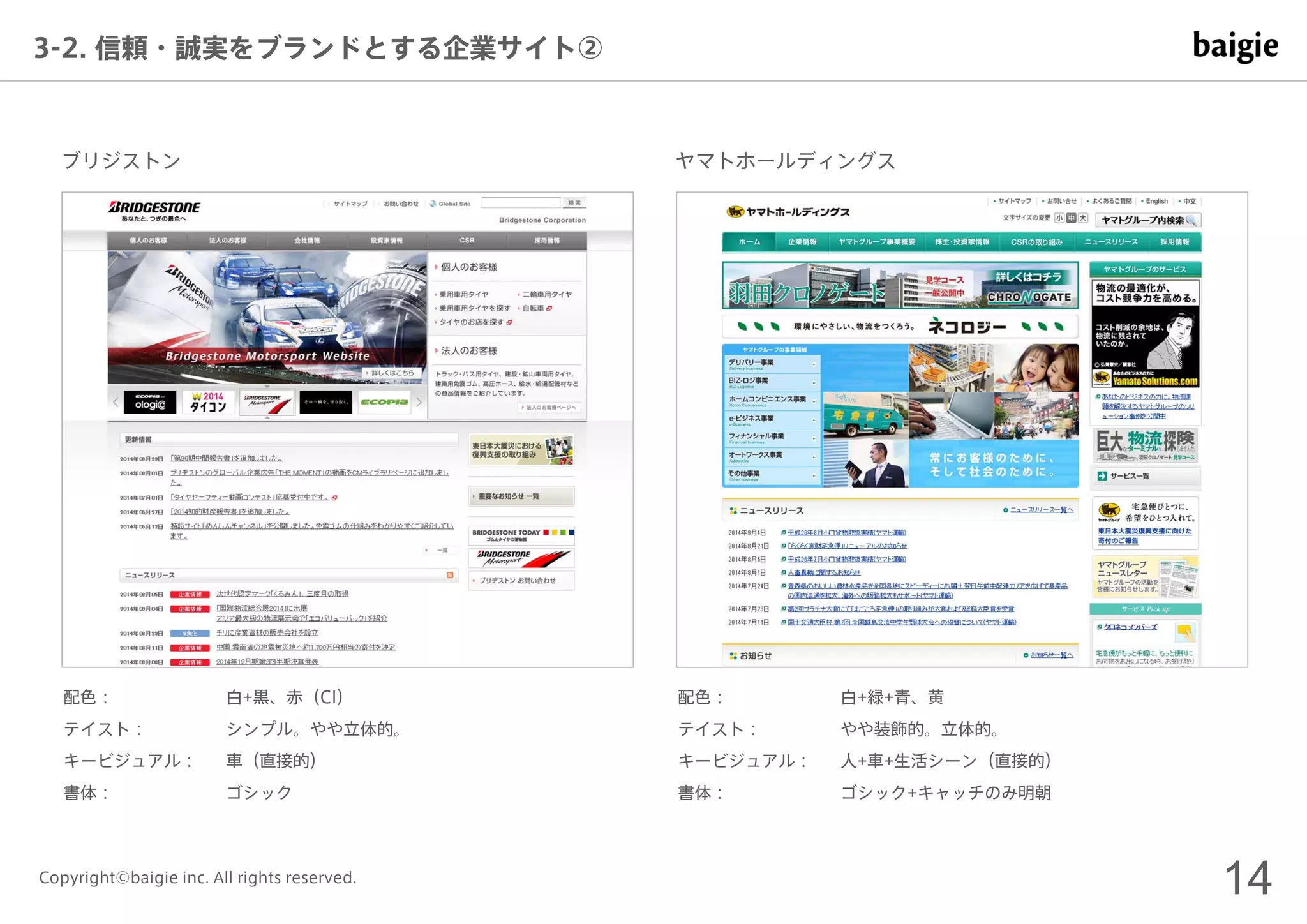Click お問い合わせ link on Bridgestone header
1307x924 pixels.
point(401,204)
